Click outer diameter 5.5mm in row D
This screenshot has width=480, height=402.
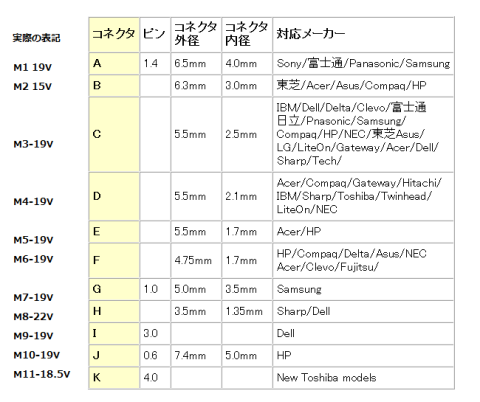[196, 196]
